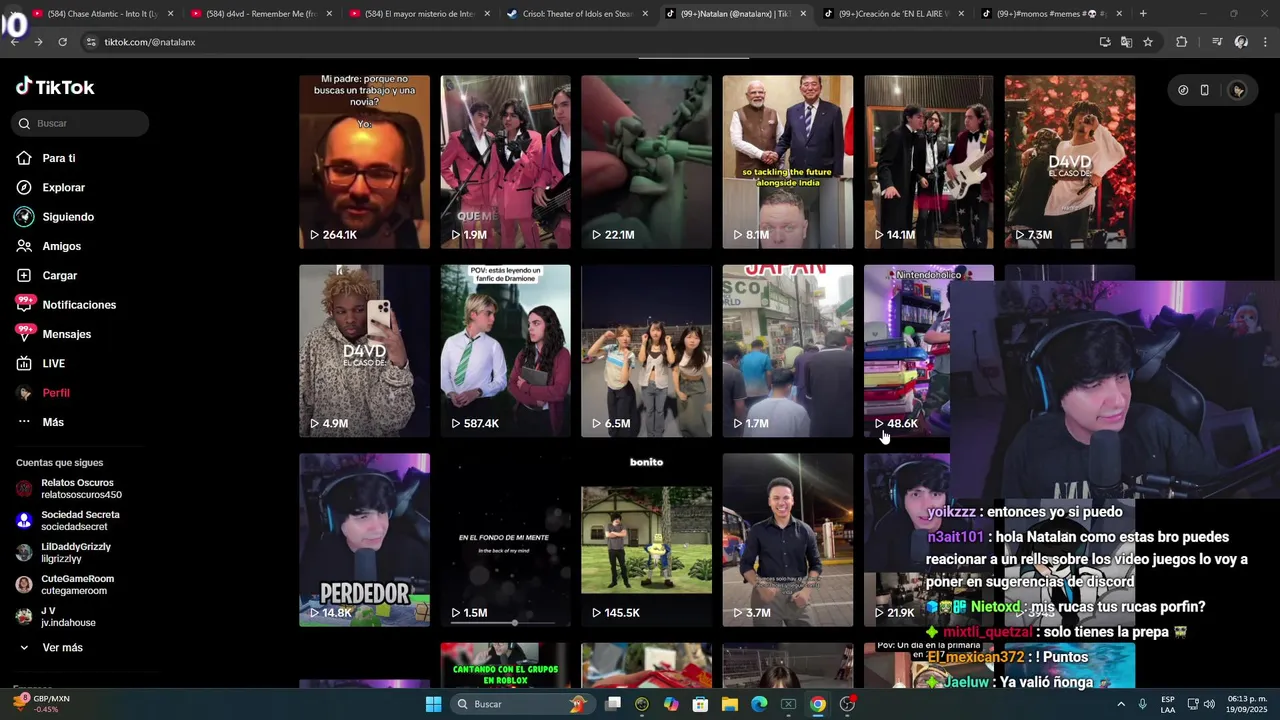Click the translate page icon

point(1126,42)
